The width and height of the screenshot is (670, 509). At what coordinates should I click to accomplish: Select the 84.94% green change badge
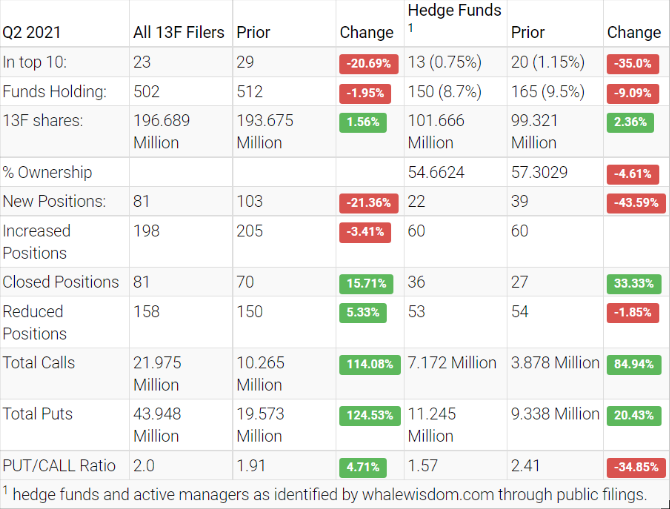coord(634,364)
